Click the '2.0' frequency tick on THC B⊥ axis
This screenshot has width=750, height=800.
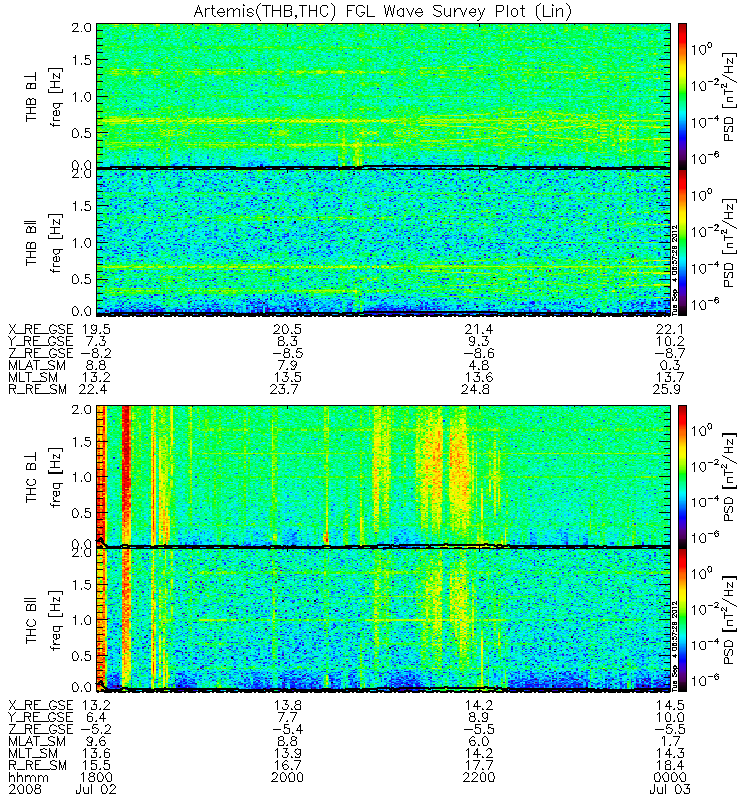(81, 410)
